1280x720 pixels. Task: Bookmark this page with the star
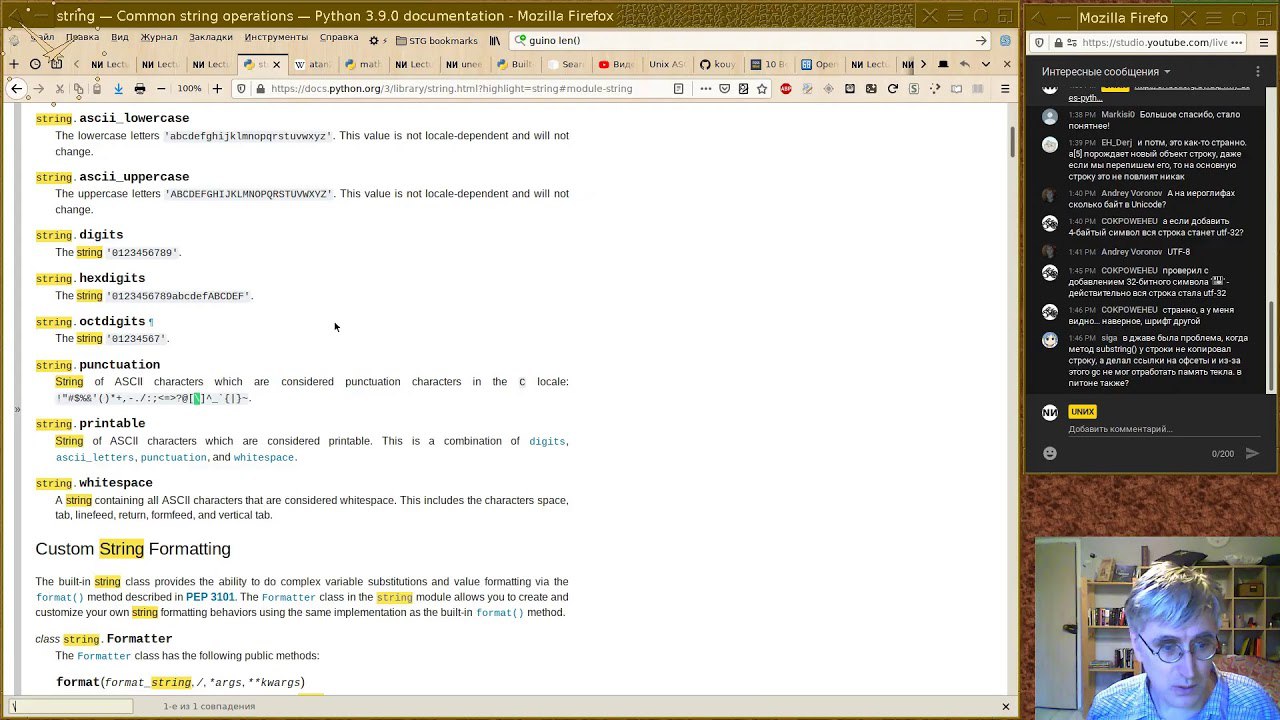tap(762, 89)
